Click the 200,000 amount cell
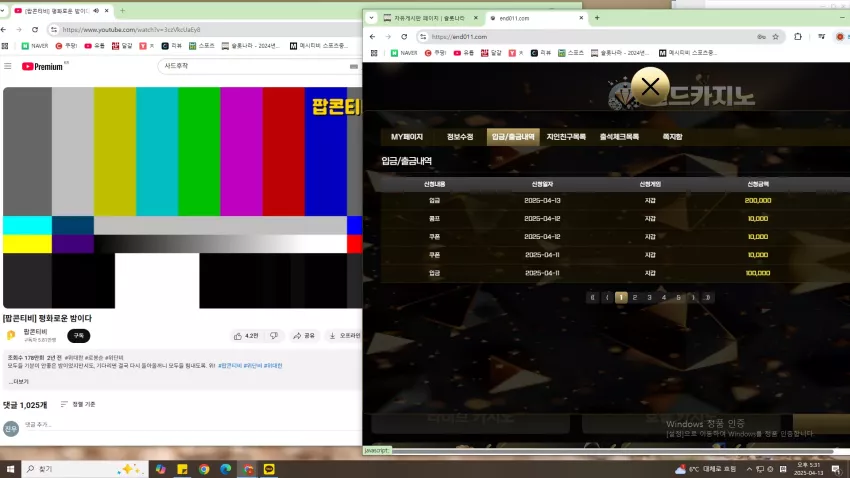This screenshot has width=850, height=478. click(x=758, y=201)
